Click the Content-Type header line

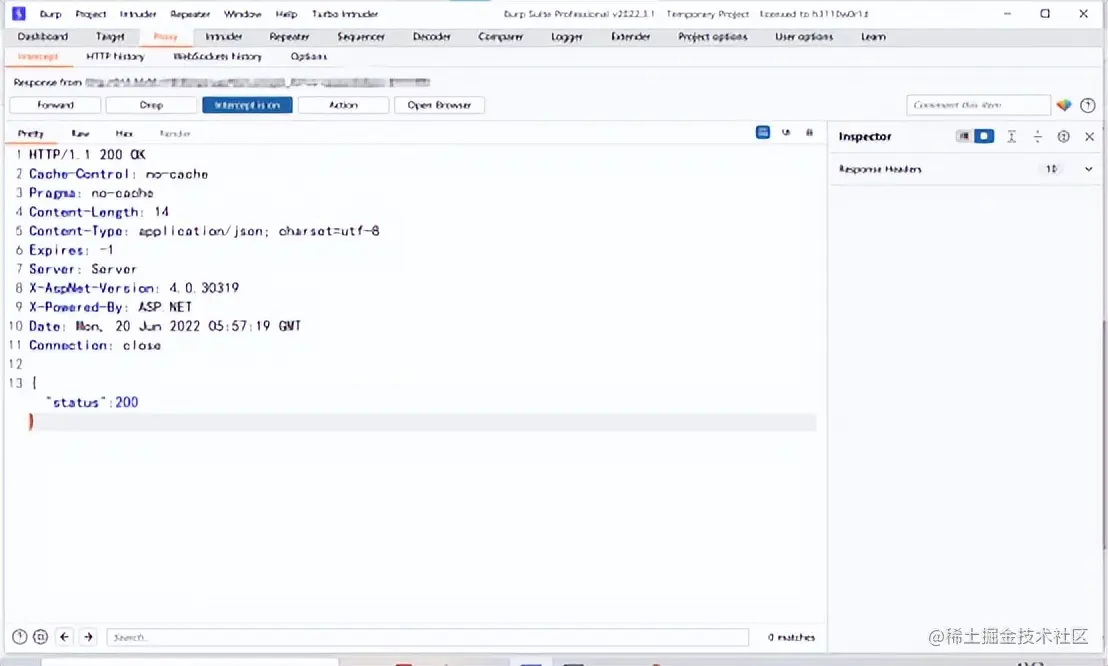204,230
